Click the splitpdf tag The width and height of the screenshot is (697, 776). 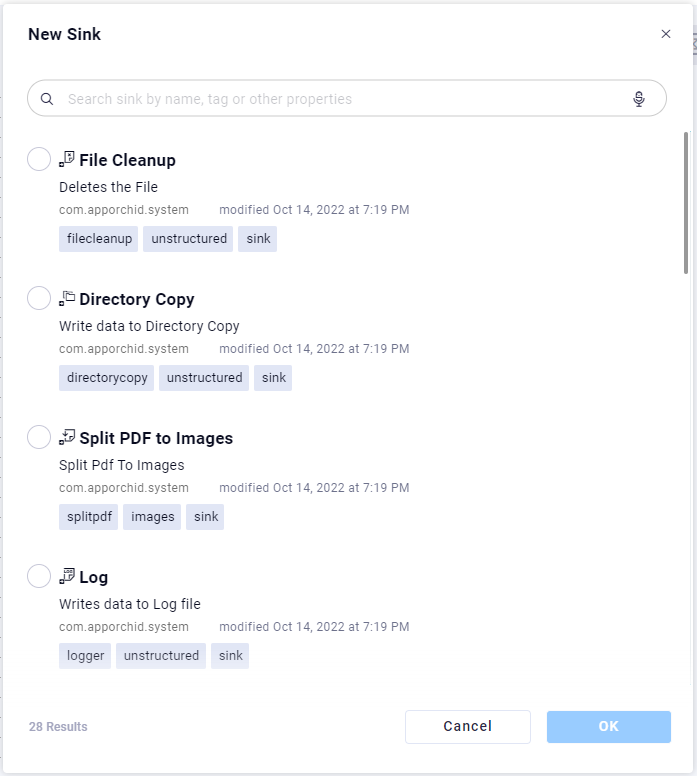89,517
